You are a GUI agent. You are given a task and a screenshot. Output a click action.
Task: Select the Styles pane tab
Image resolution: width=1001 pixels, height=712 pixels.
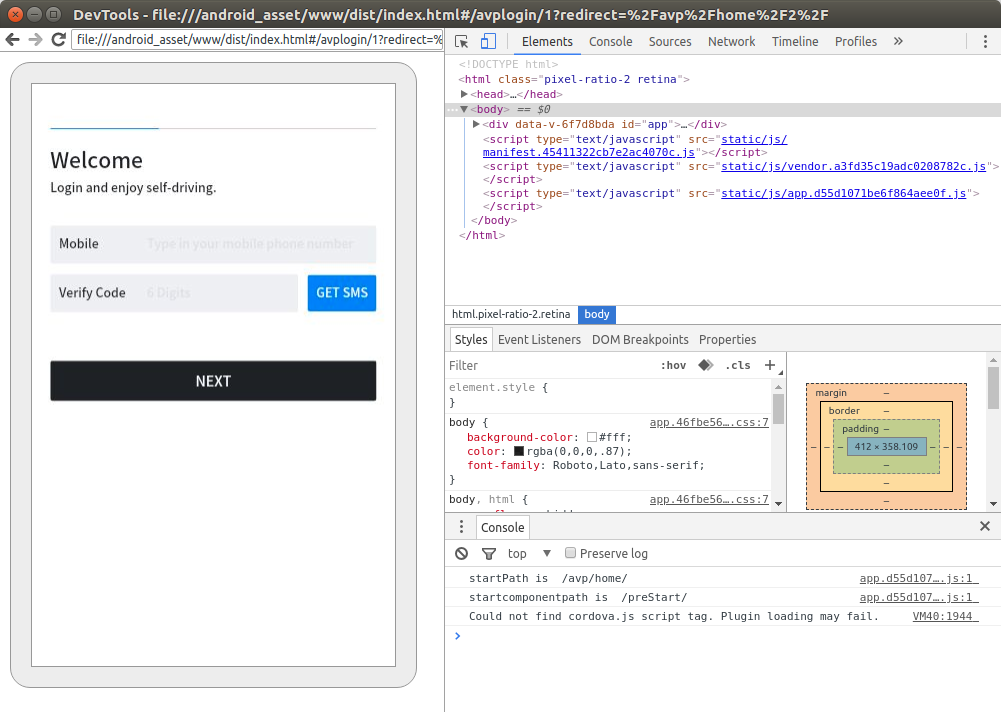tap(471, 340)
